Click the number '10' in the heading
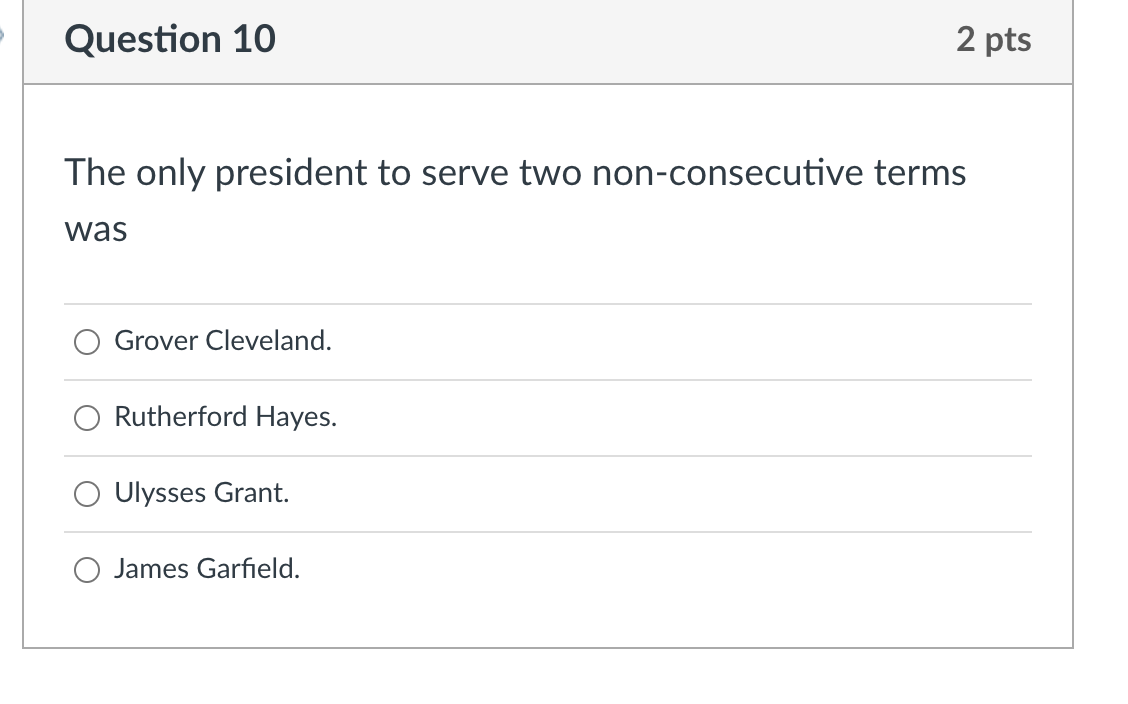 254,40
